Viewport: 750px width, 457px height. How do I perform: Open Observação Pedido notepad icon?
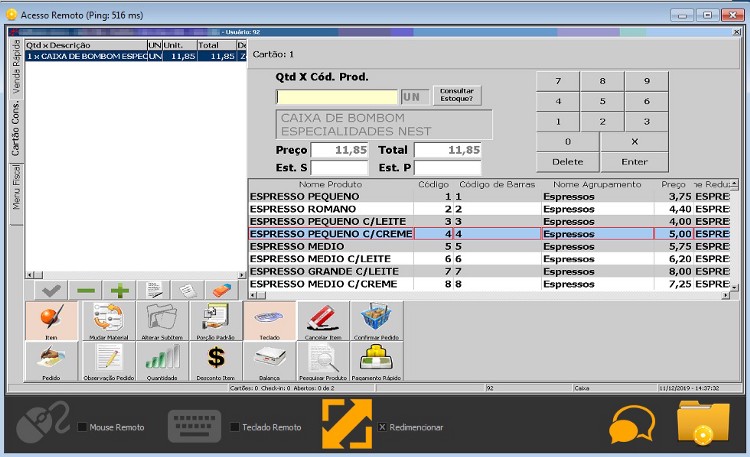(107, 360)
